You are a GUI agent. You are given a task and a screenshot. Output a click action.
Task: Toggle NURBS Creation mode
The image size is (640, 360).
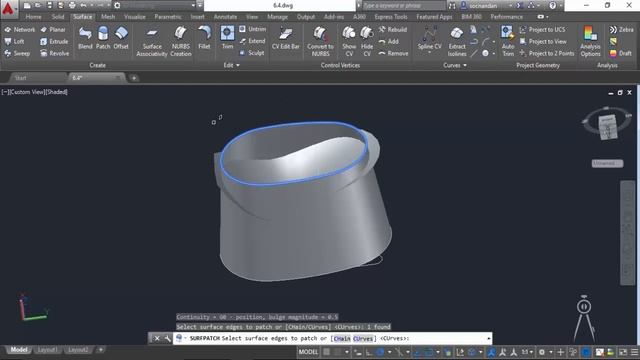tap(180, 41)
